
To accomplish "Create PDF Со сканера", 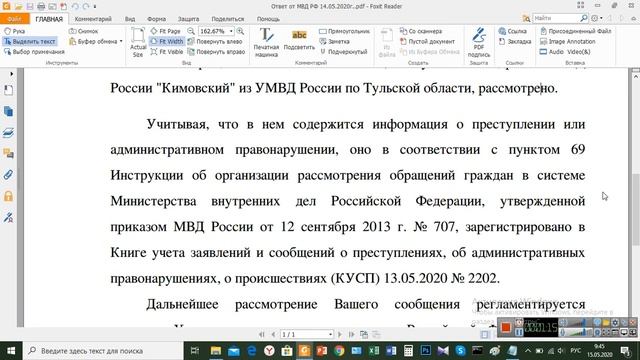I will point(421,31).
